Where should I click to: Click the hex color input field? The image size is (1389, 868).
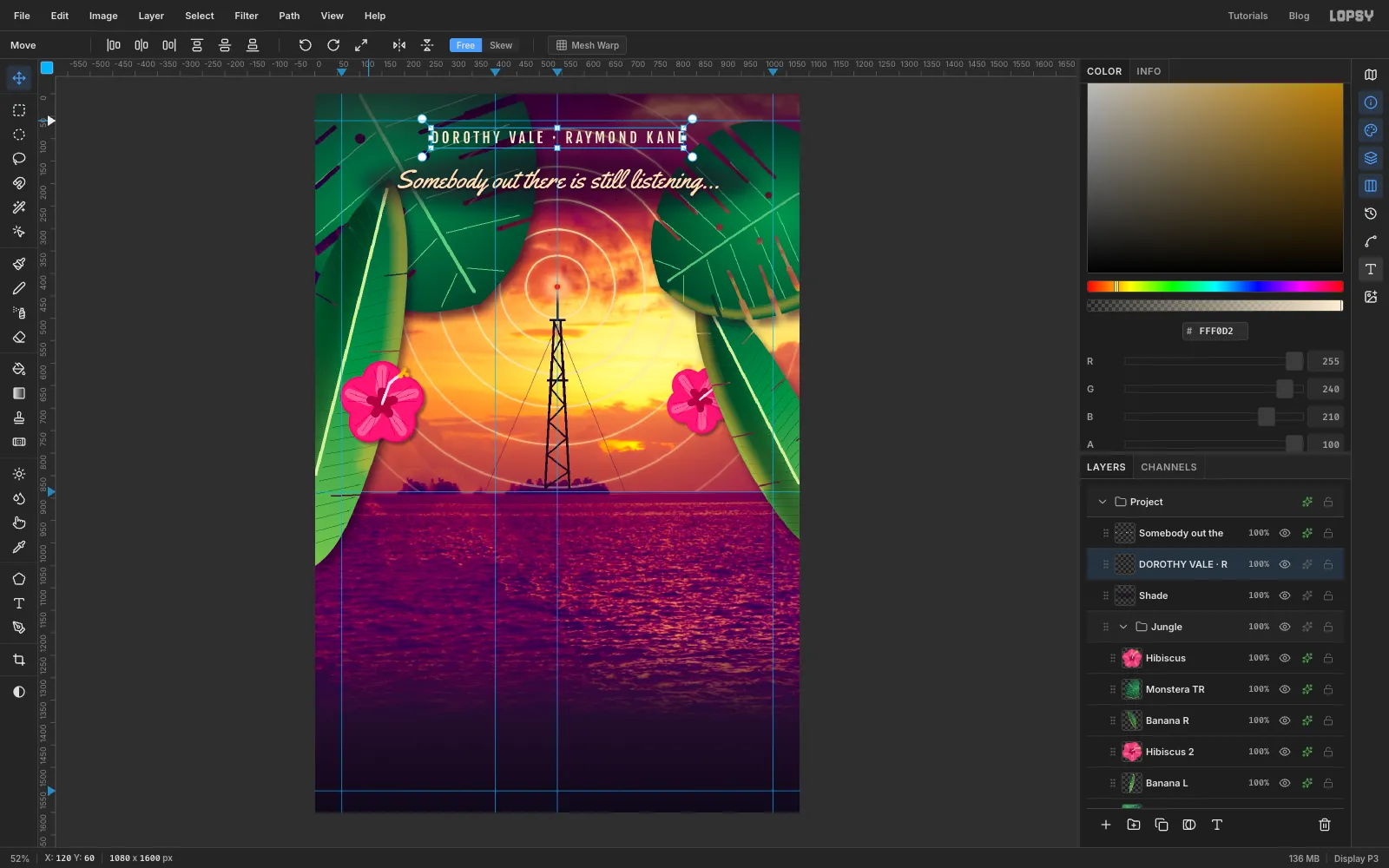coord(1215,331)
